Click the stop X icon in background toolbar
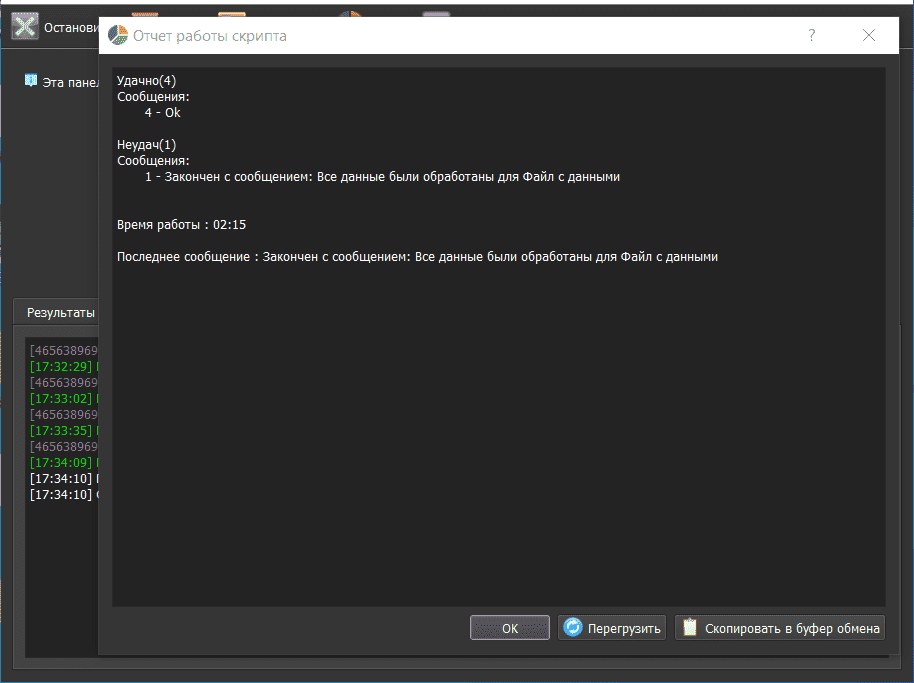The image size is (914, 683). pyautogui.click(x=25, y=26)
